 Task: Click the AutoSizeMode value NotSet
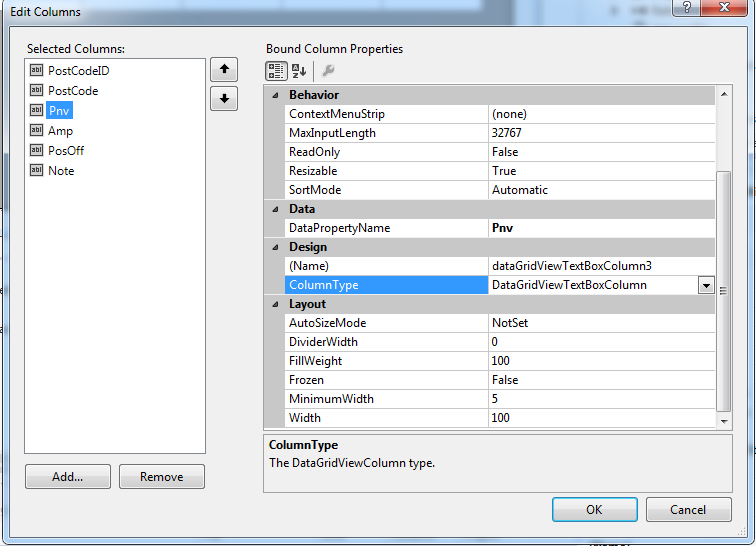(x=602, y=323)
